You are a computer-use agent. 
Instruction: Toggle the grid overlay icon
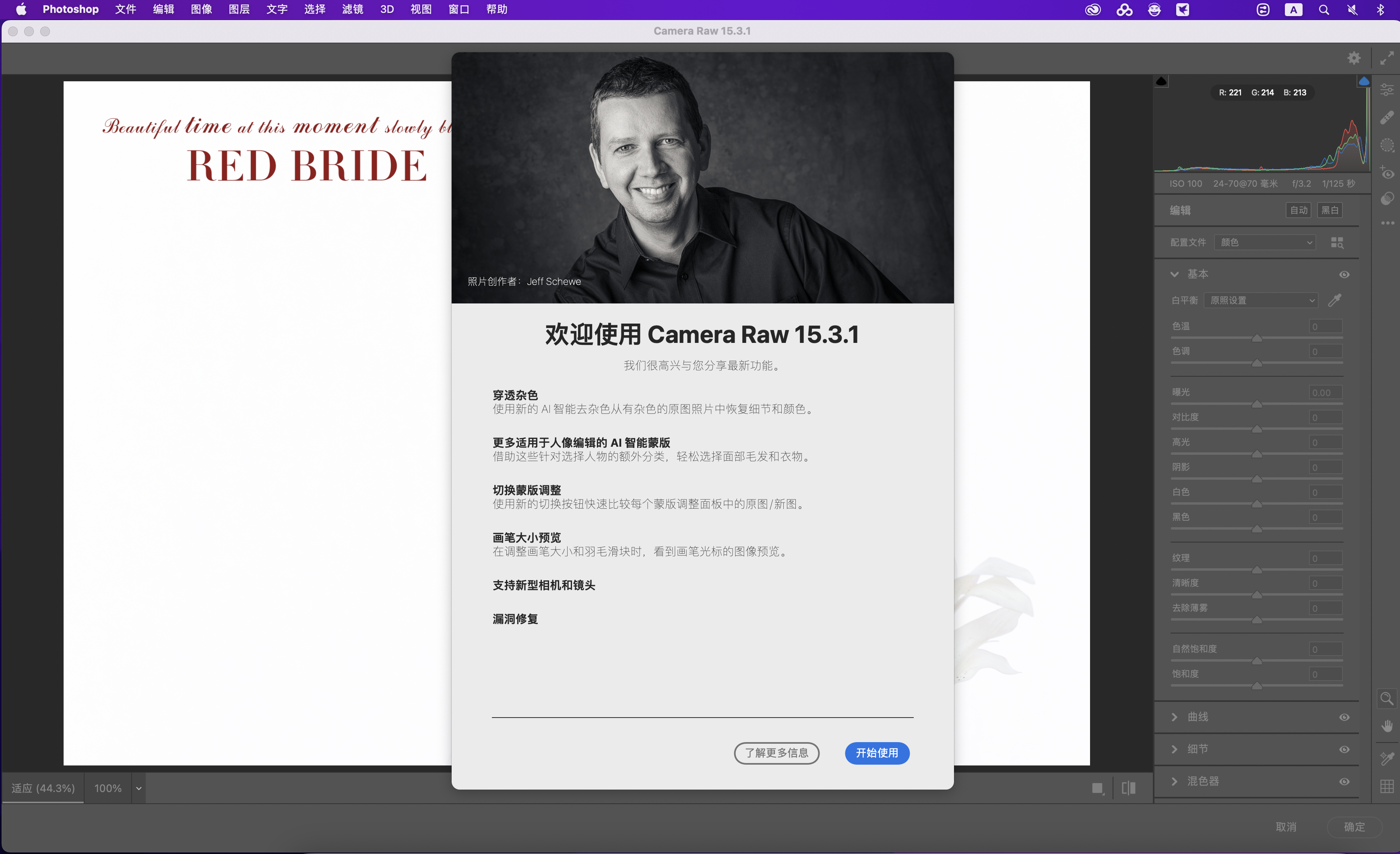pos(1387,786)
